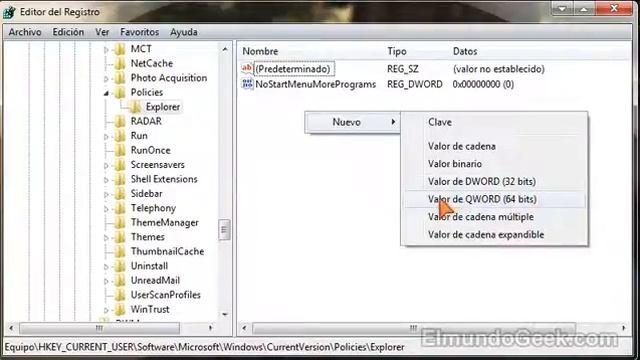Screen dimensions: 640x360
Task: Expand the Run key
Action: click(x=106, y=136)
